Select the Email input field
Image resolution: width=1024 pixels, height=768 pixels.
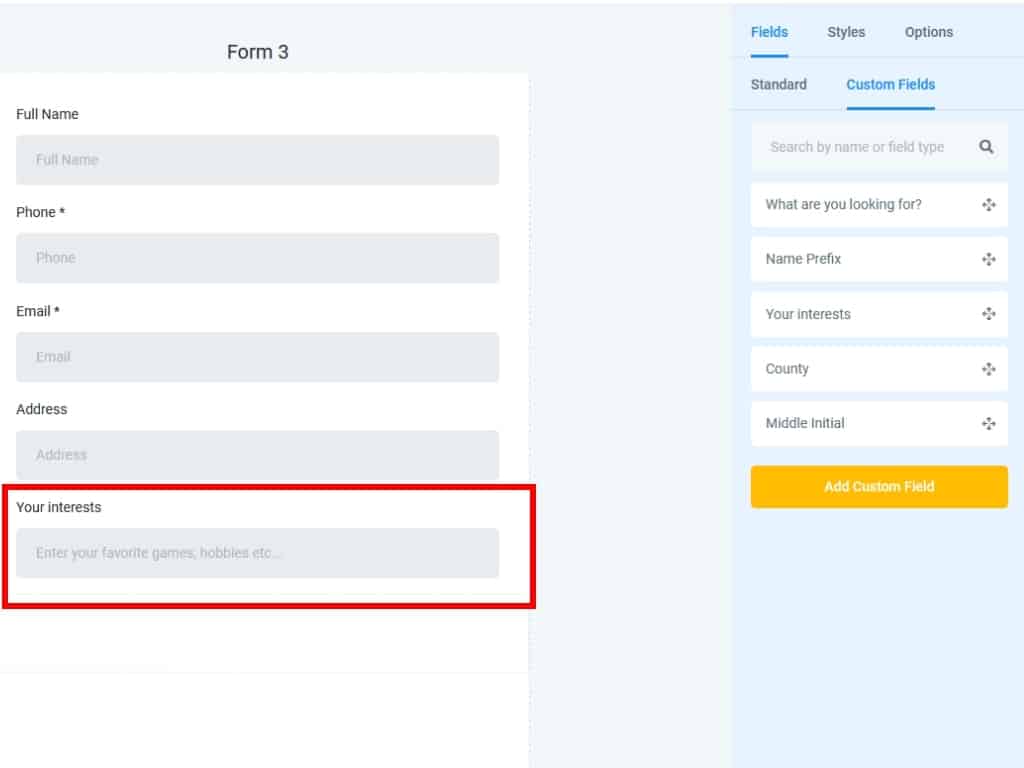[x=257, y=357]
